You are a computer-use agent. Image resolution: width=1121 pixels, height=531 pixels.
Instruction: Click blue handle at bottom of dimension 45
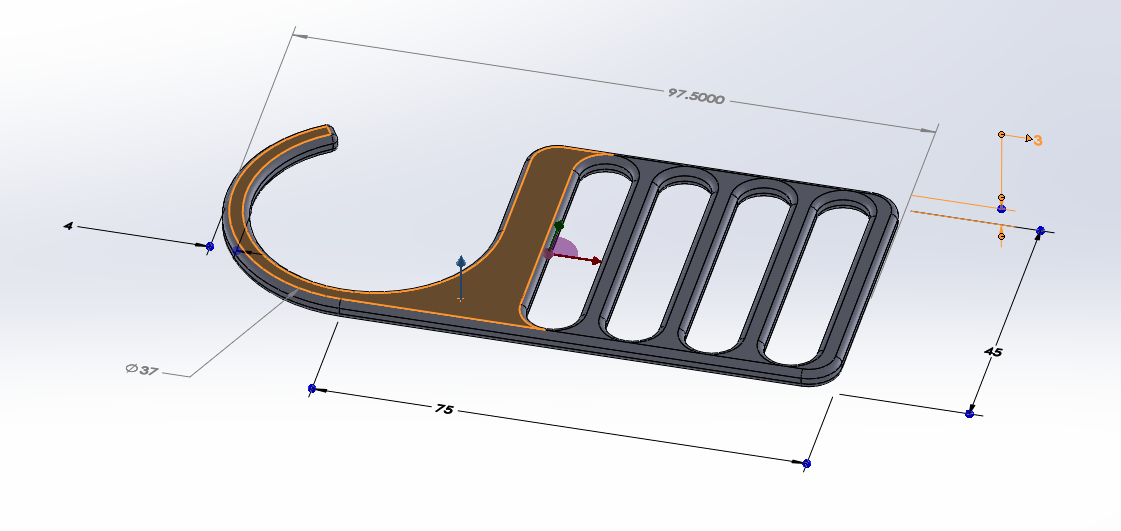pyautogui.click(x=969, y=414)
